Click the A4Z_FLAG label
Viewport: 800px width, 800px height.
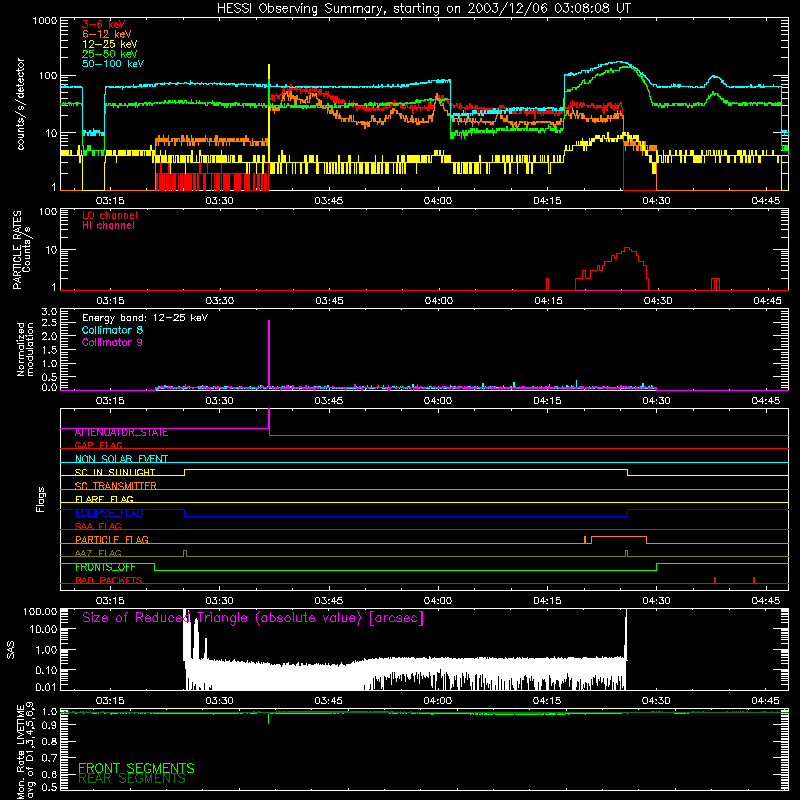click(x=98, y=553)
